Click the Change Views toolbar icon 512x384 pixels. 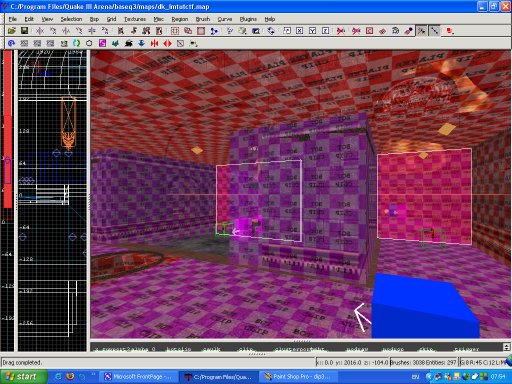point(230,31)
